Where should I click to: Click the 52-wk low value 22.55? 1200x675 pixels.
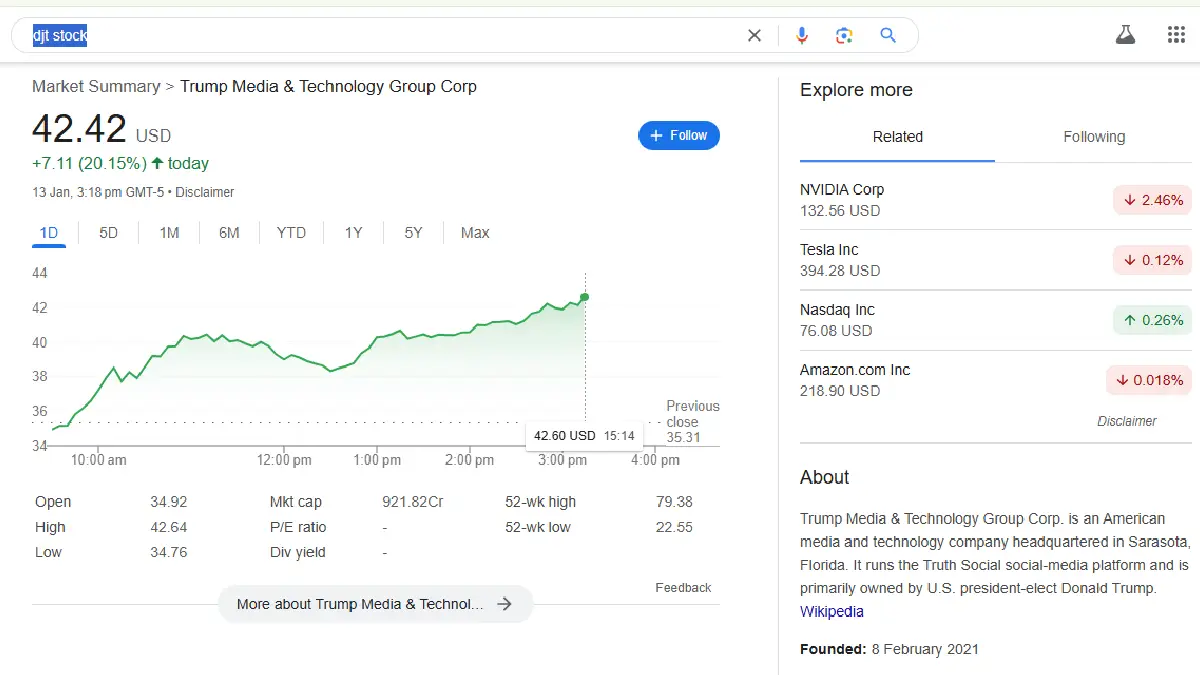tap(674, 527)
